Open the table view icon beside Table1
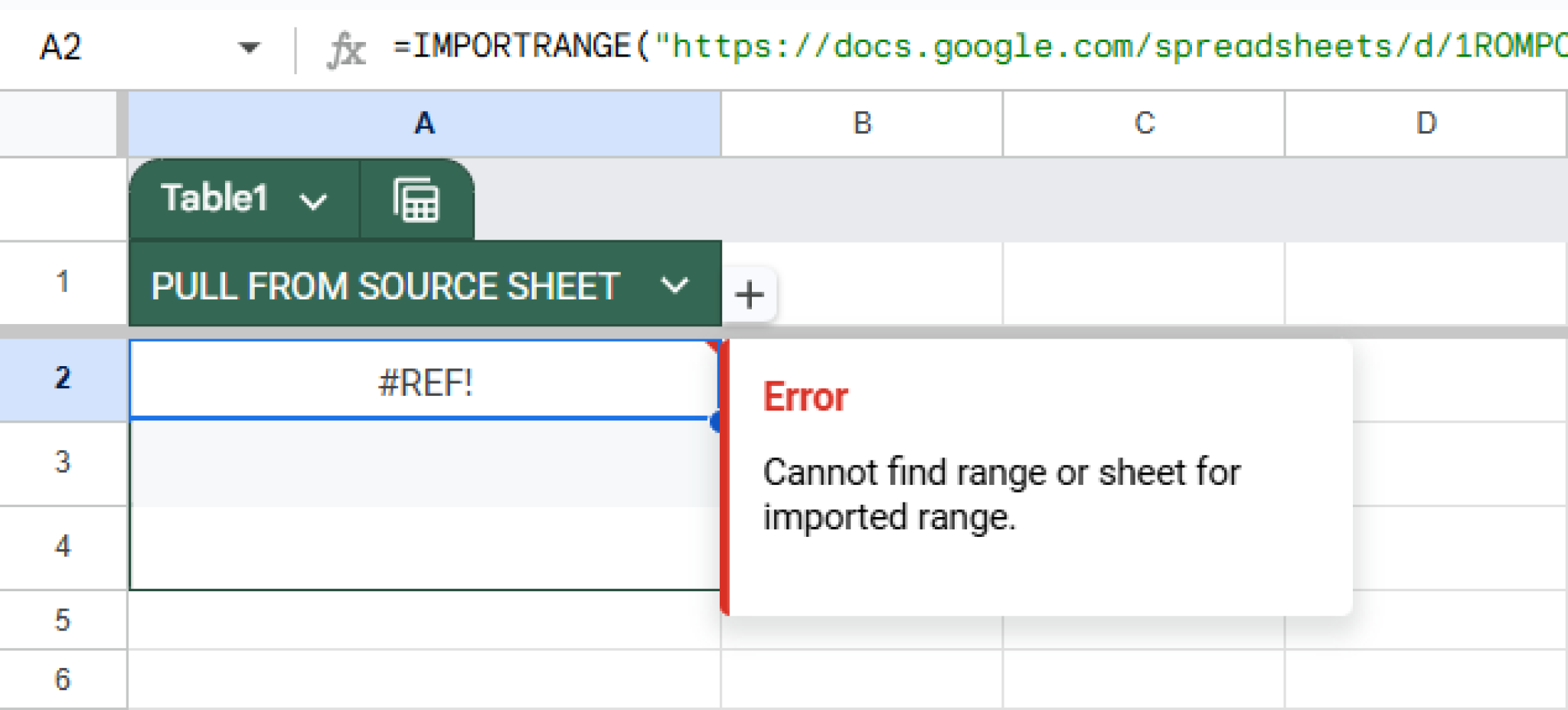 416,200
